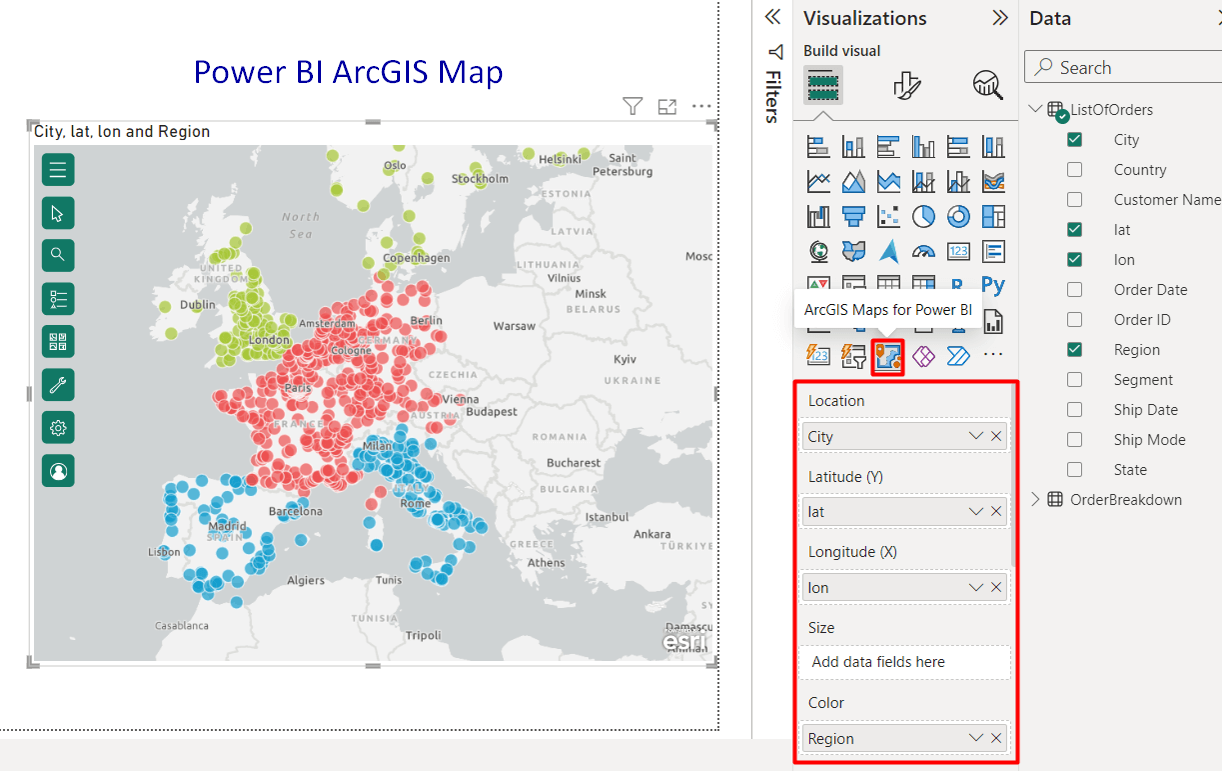Open the search tool on the map sidebar
Image resolution: width=1222 pixels, height=771 pixels.
pos(57,255)
